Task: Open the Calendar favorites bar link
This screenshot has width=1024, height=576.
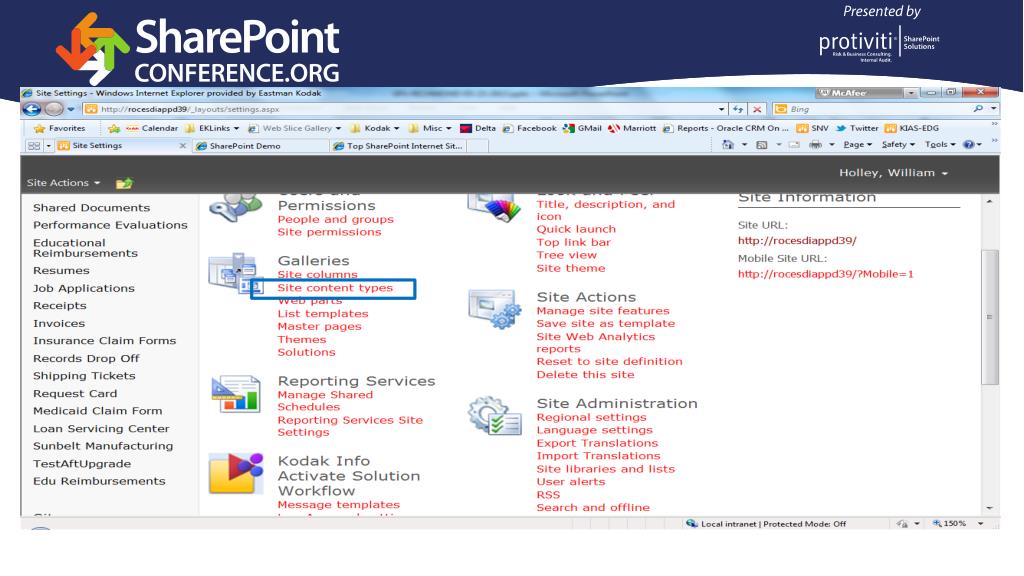Action: point(152,128)
